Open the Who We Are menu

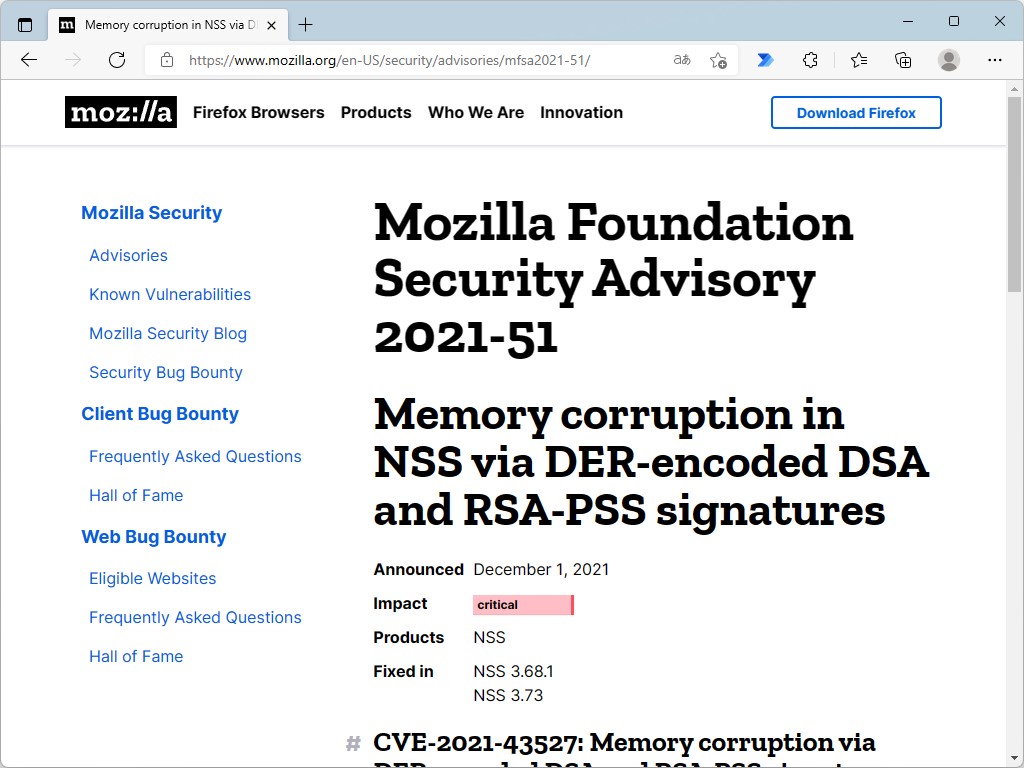(x=476, y=112)
